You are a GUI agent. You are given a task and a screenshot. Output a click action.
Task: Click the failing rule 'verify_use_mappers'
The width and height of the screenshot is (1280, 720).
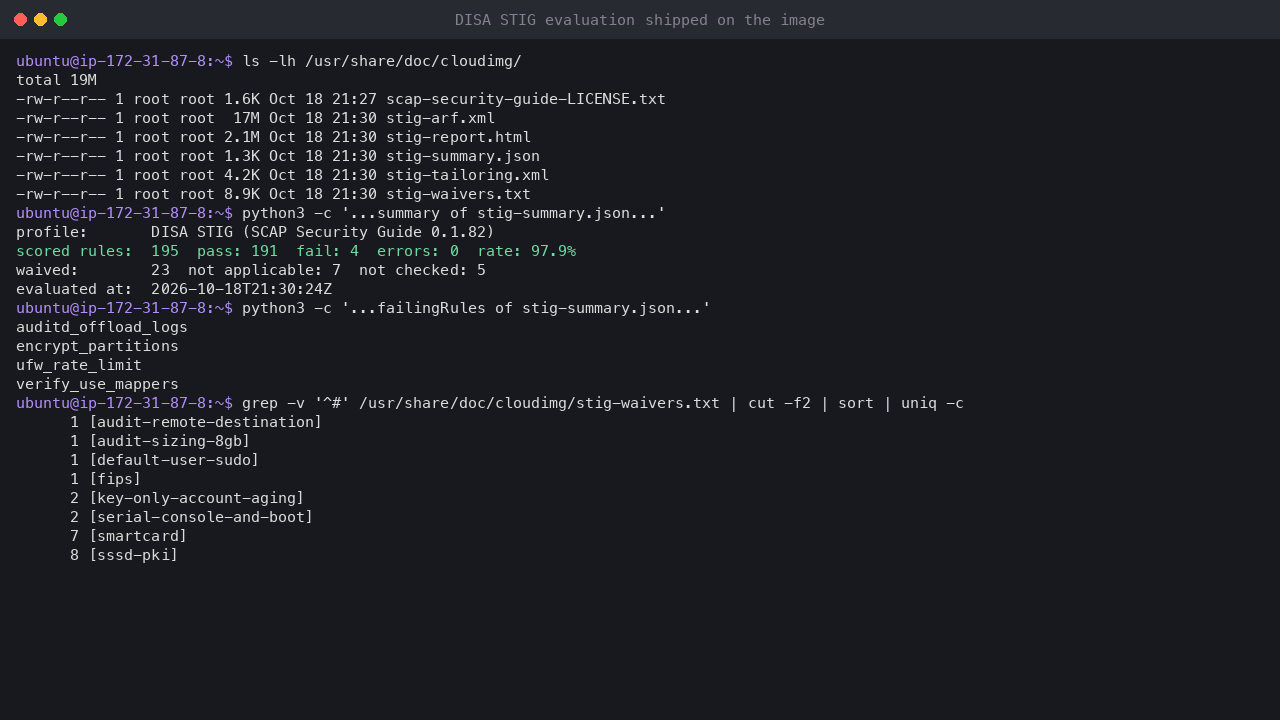(97, 384)
